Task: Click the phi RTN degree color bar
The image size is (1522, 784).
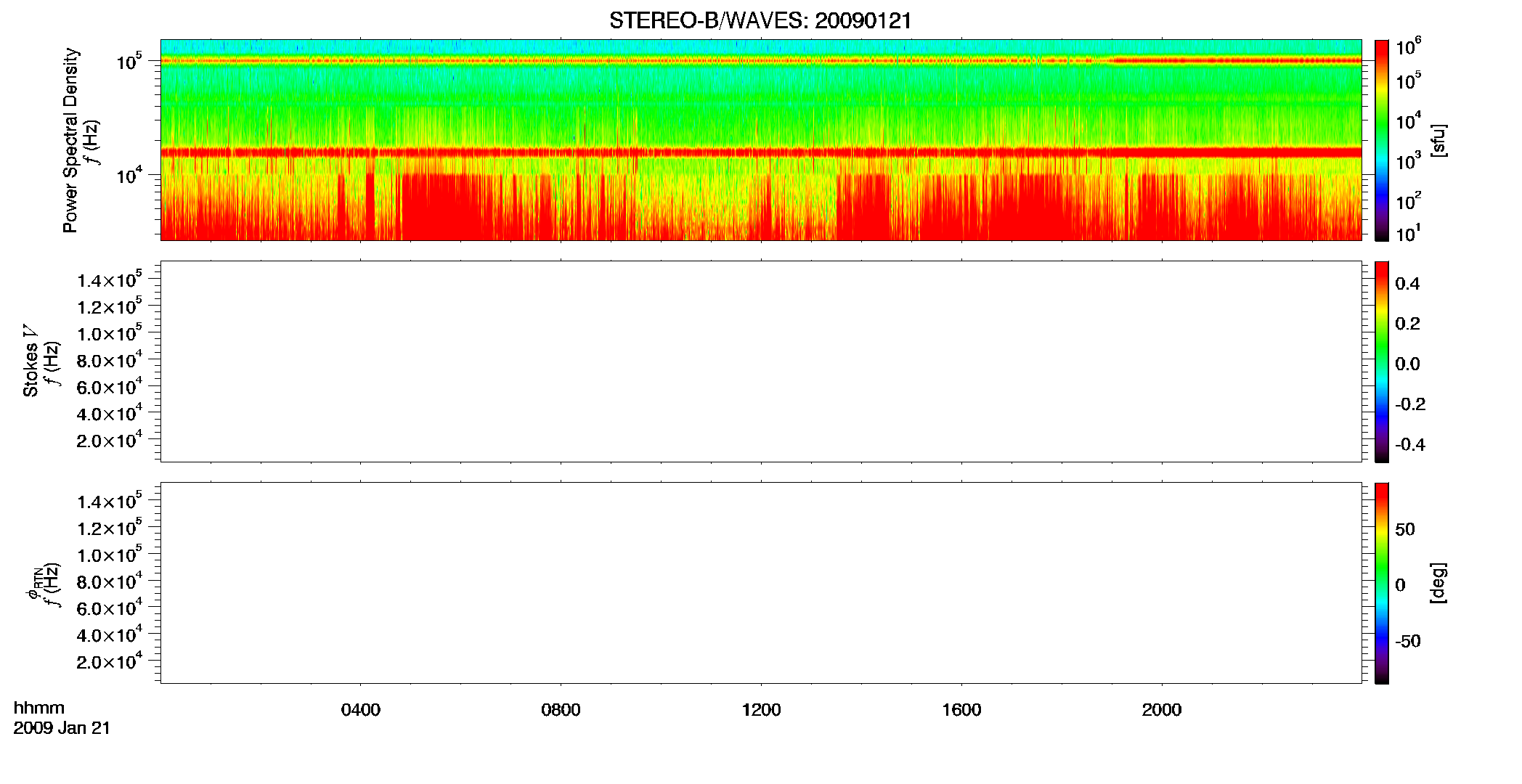Action: tap(1382, 583)
